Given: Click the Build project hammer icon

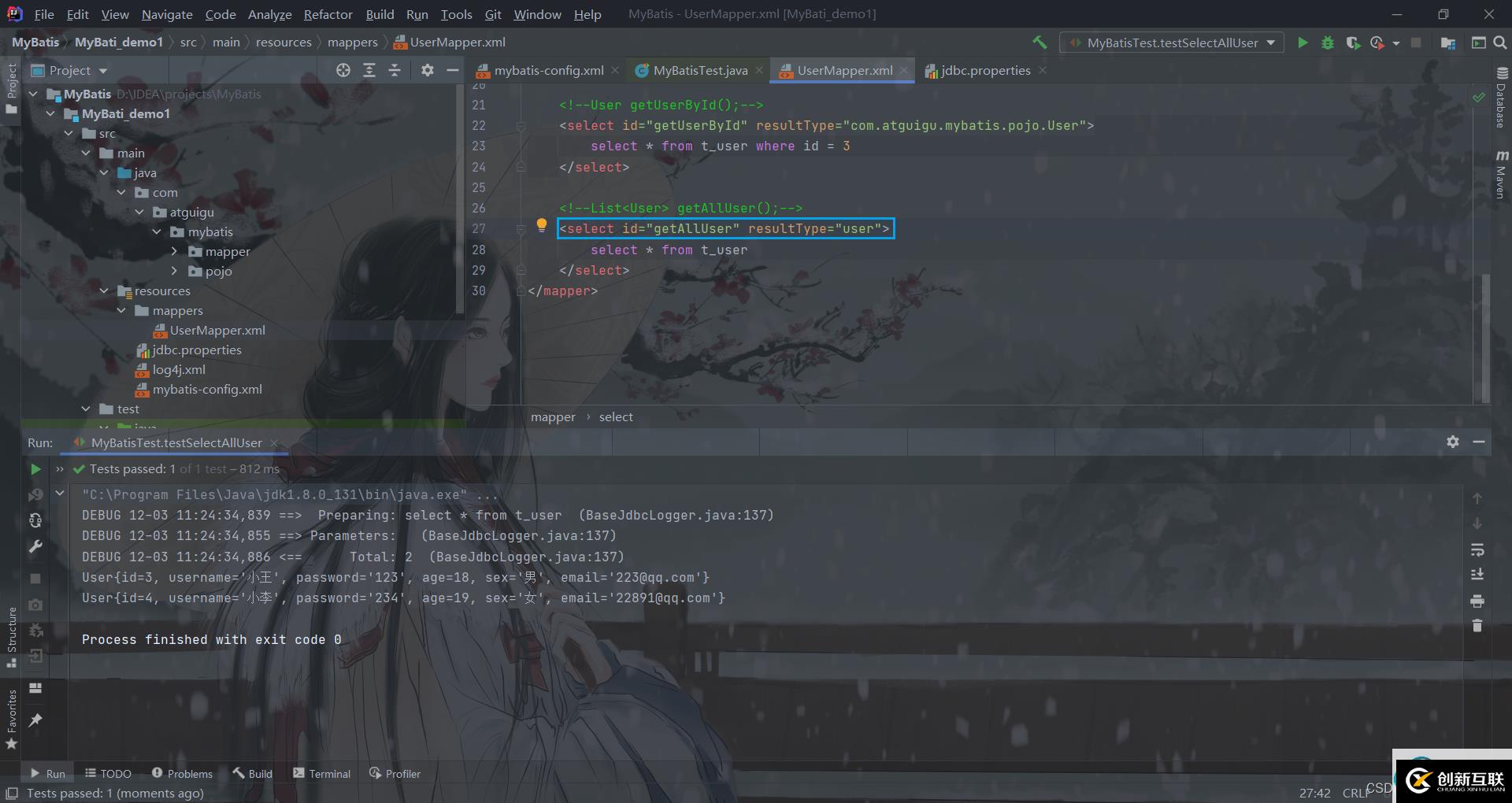Looking at the screenshot, I should click(1039, 43).
